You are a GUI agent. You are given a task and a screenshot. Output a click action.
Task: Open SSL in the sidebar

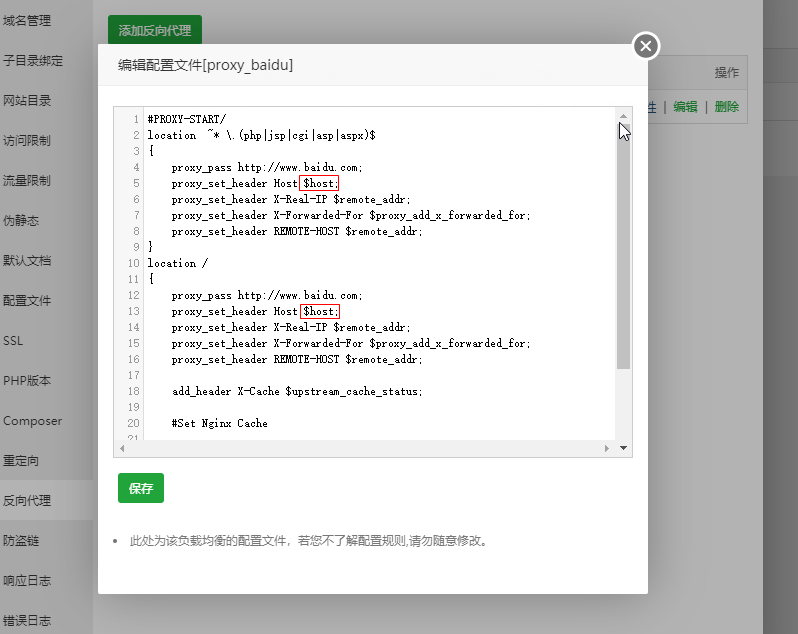[x=13, y=340]
